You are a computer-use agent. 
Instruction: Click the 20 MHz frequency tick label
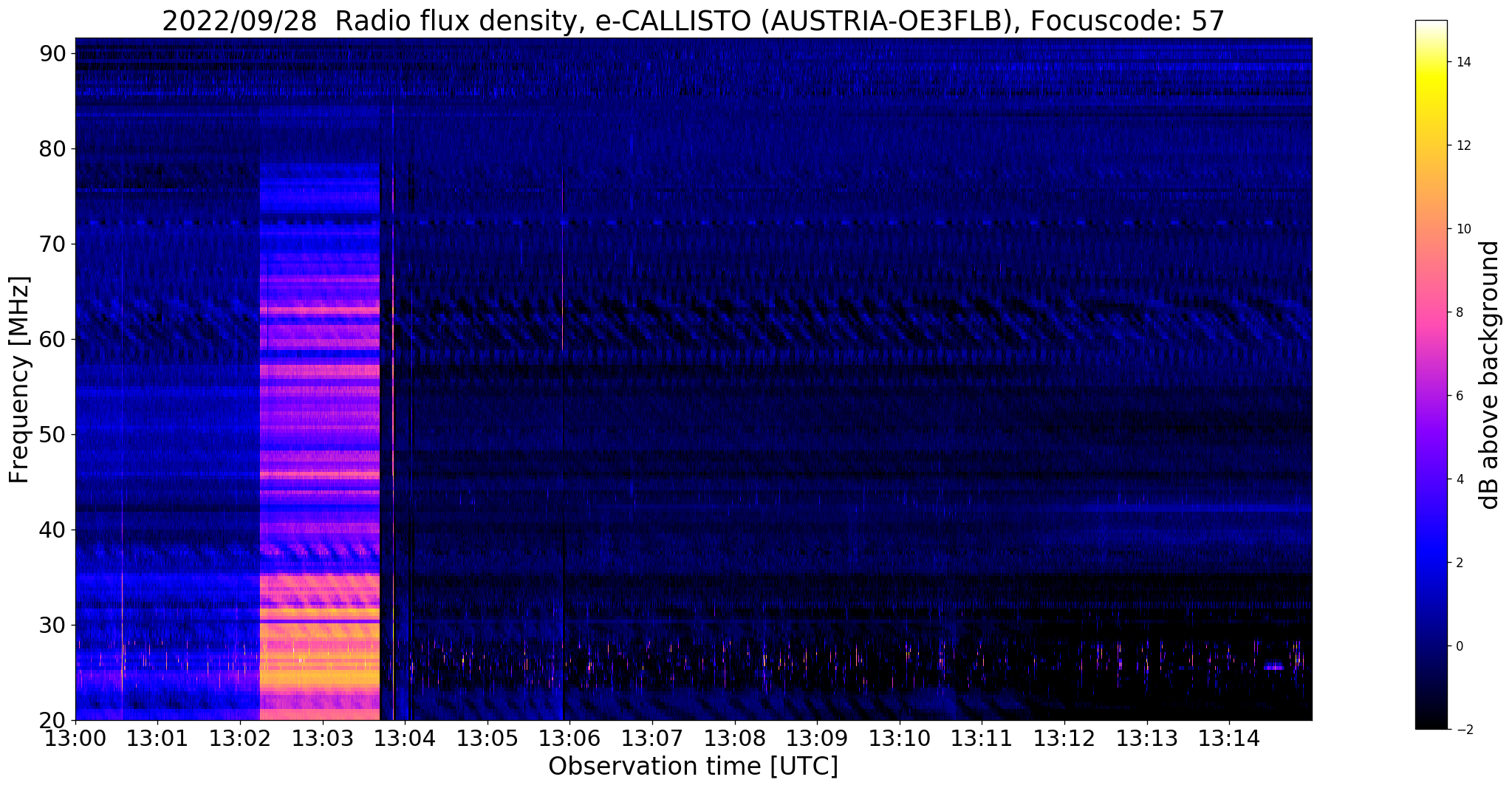[x=52, y=720]
